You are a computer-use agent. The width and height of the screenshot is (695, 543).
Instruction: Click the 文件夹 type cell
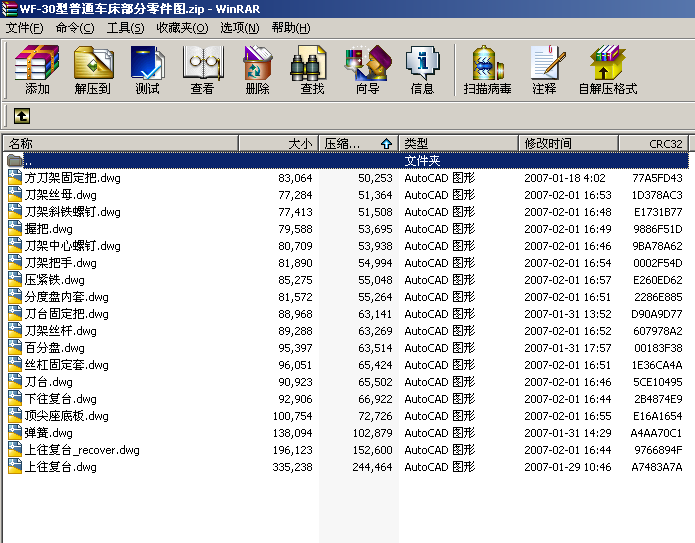click(422, 160)
